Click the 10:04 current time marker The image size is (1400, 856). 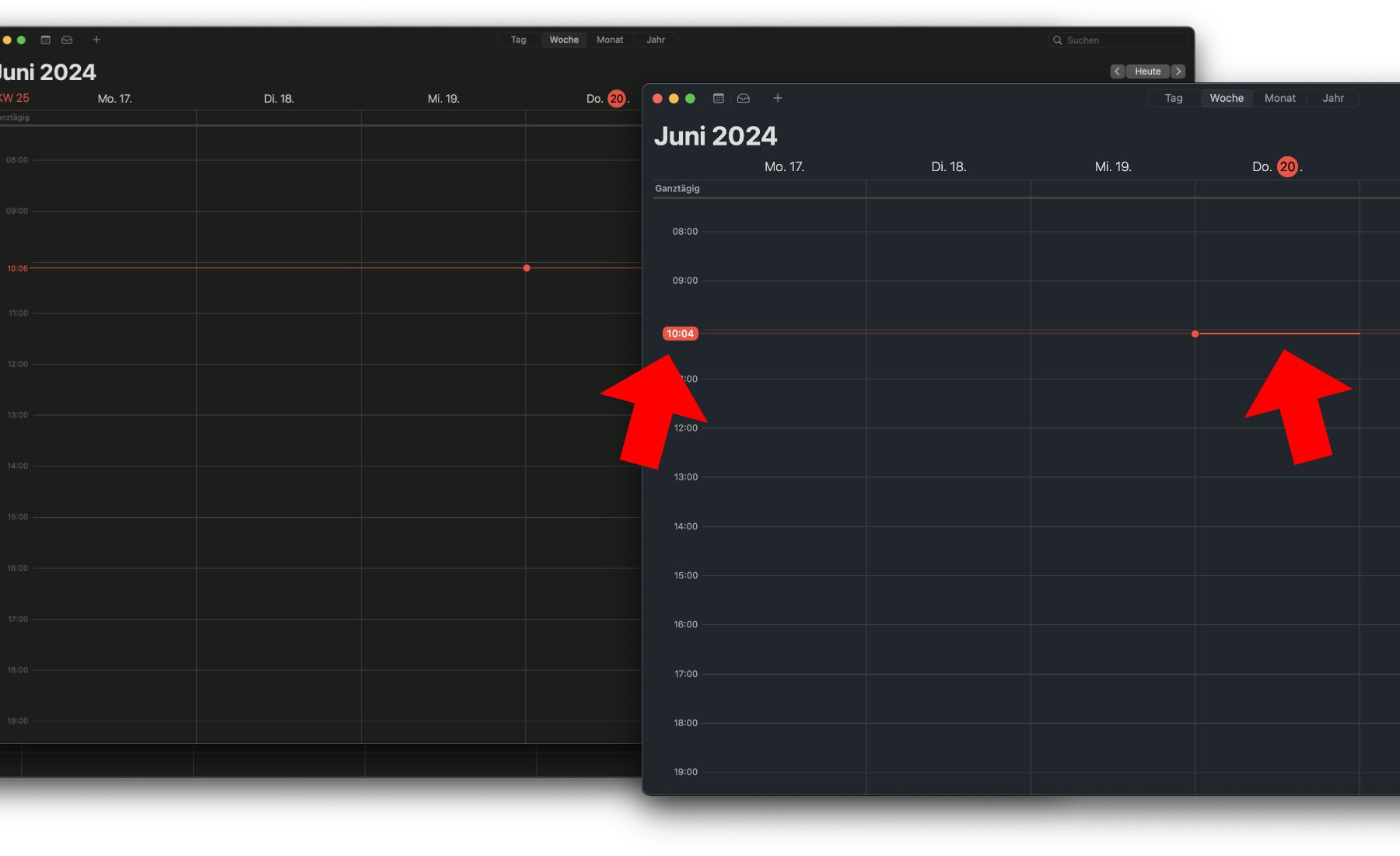point(680,334)
